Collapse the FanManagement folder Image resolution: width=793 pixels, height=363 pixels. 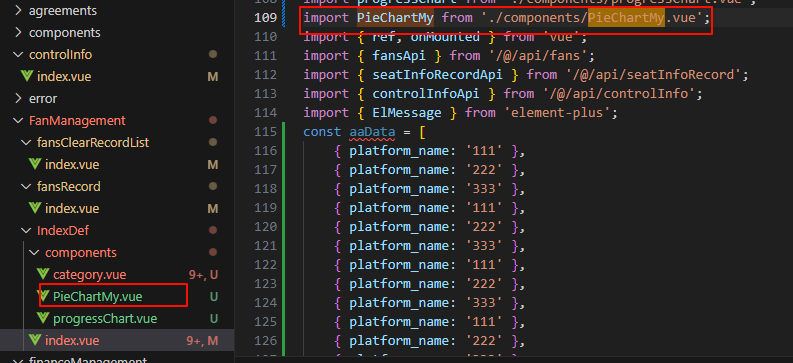click(19, 121)
